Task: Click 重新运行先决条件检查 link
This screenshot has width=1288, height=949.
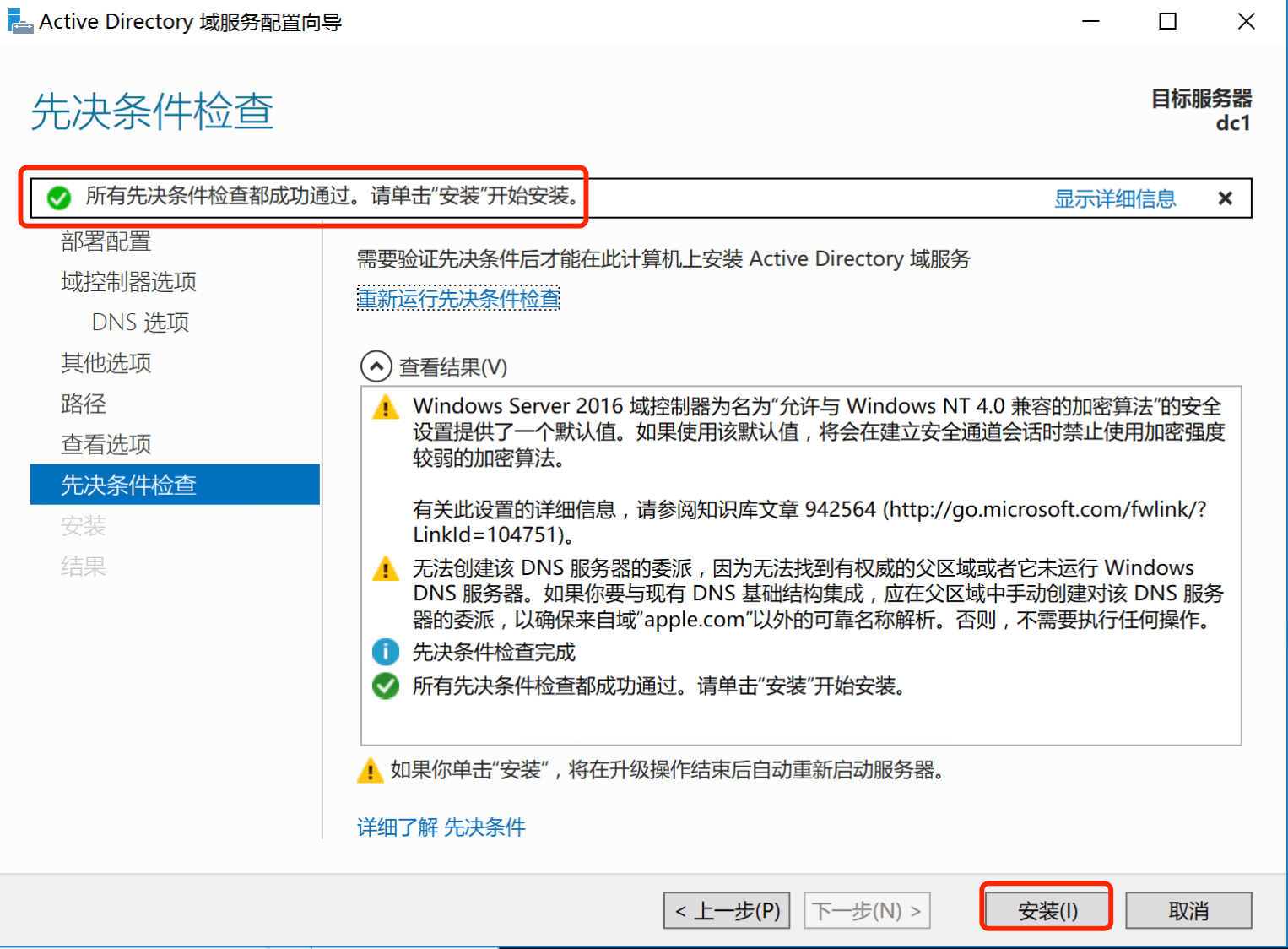Action: pos(458,299)
